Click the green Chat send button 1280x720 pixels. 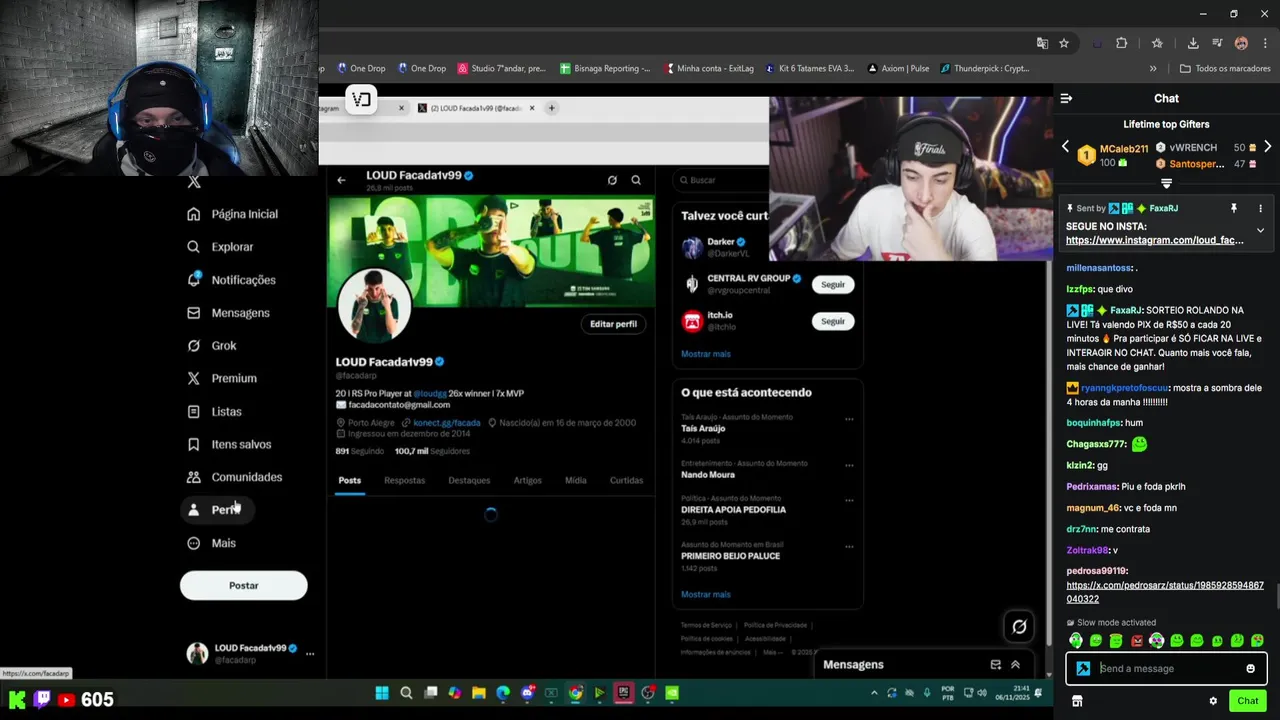coord(1247,701)
